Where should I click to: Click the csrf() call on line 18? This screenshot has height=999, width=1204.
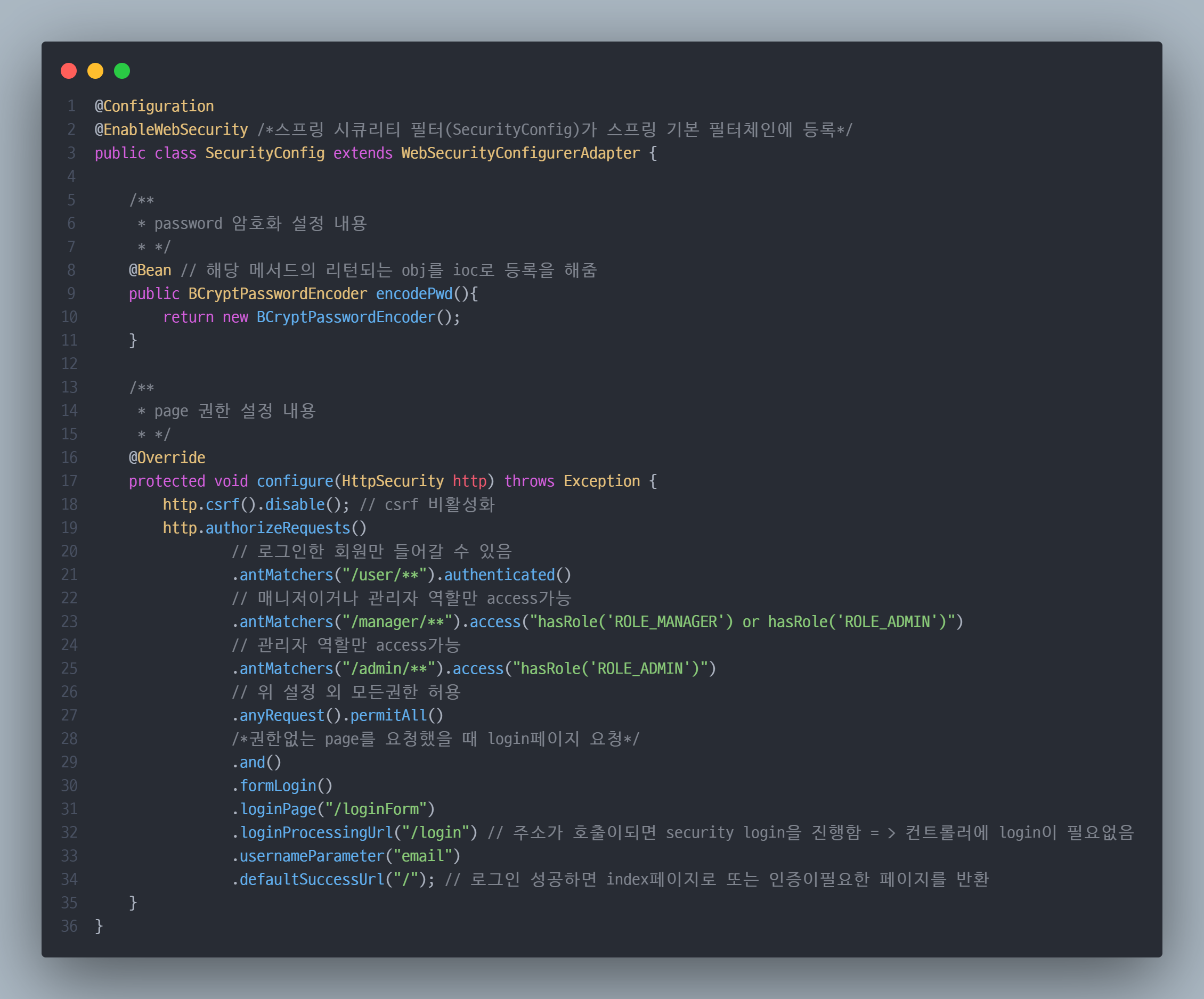pos(231,505)
